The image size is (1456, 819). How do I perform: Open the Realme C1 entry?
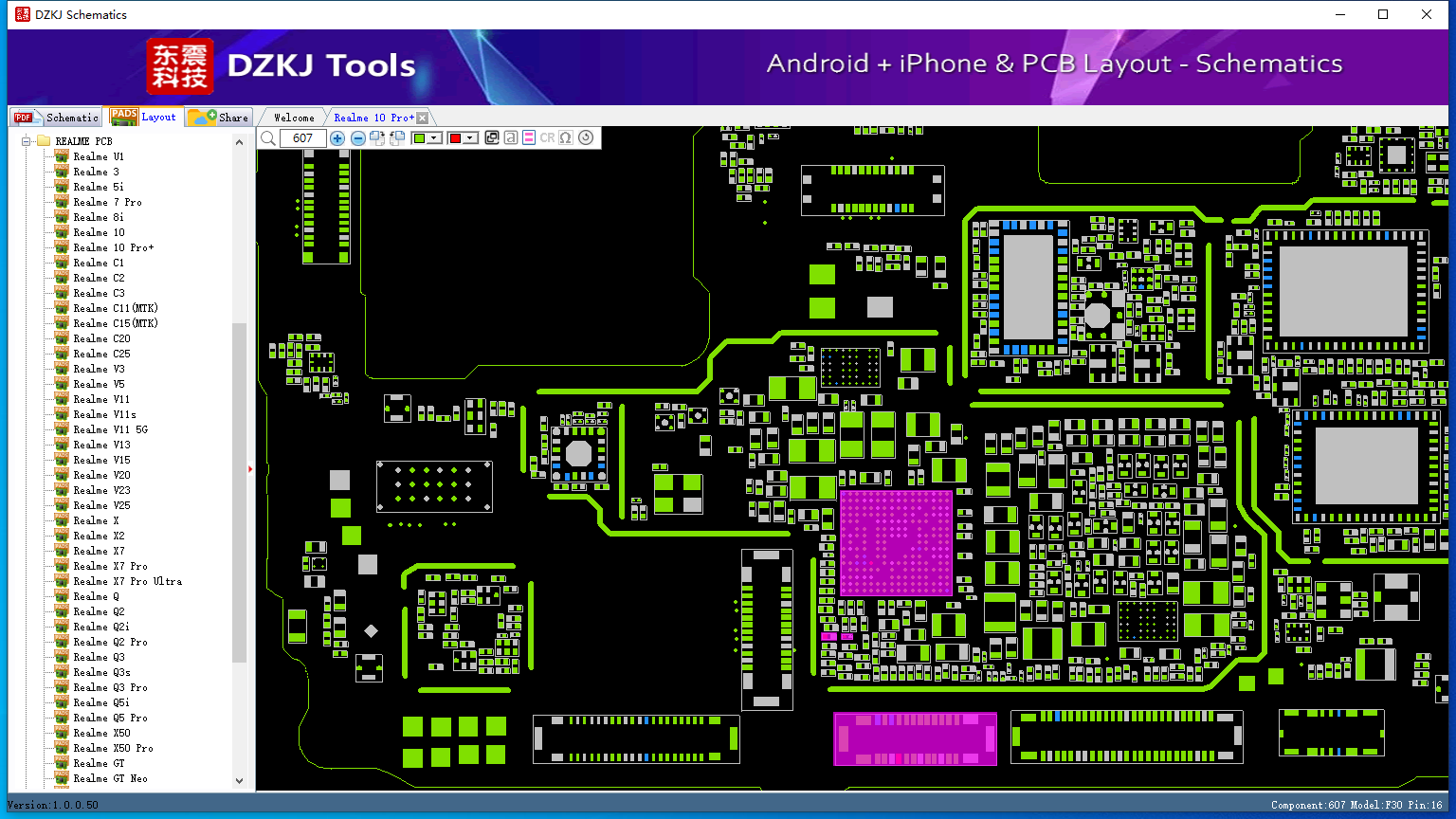(x=100, y=263)
